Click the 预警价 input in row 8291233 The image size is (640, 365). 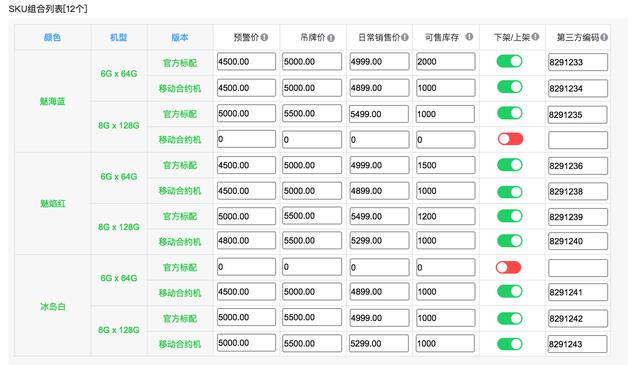[246, 62]
